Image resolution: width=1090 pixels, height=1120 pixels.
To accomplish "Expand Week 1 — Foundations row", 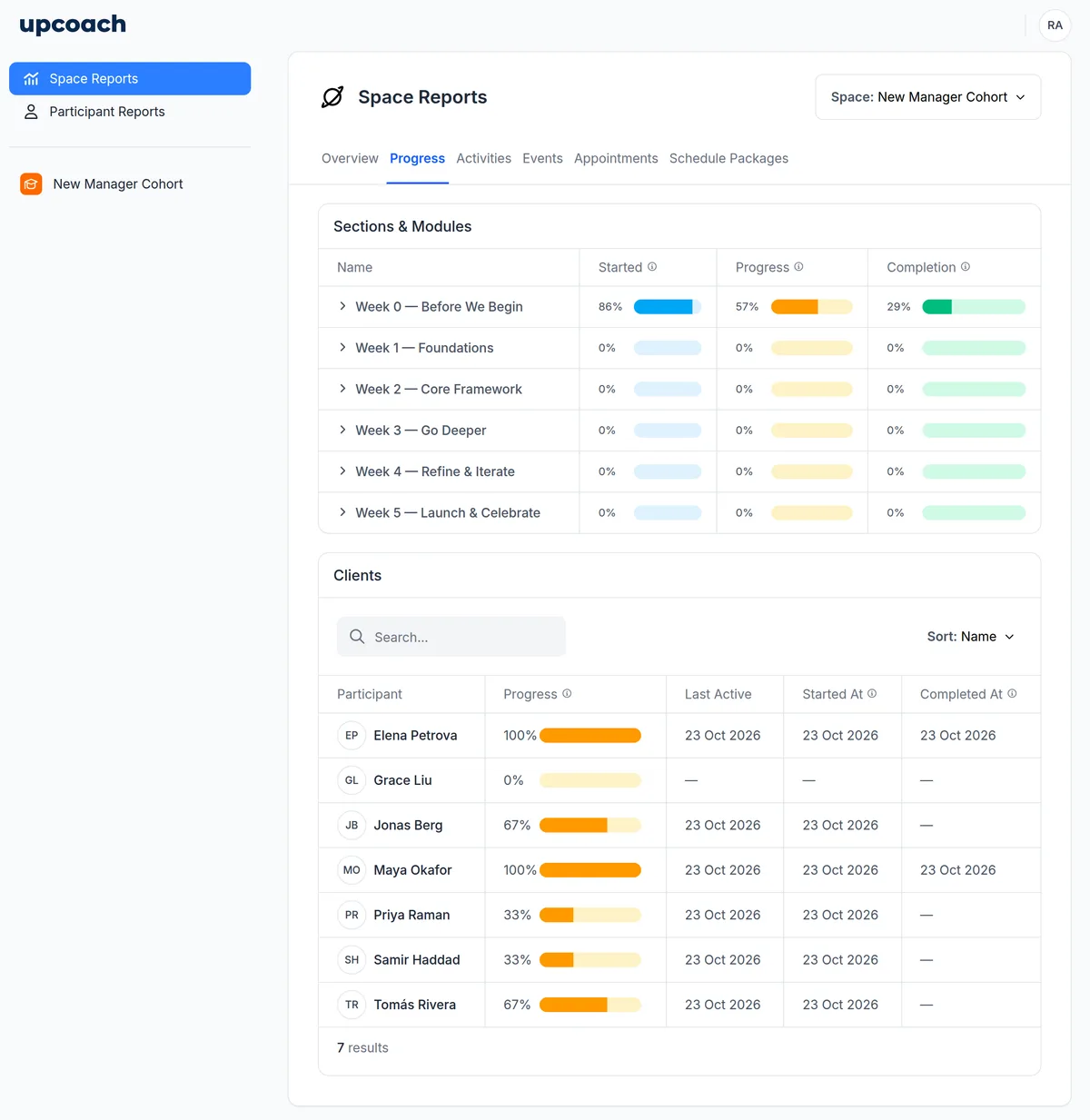I will 342,348.
